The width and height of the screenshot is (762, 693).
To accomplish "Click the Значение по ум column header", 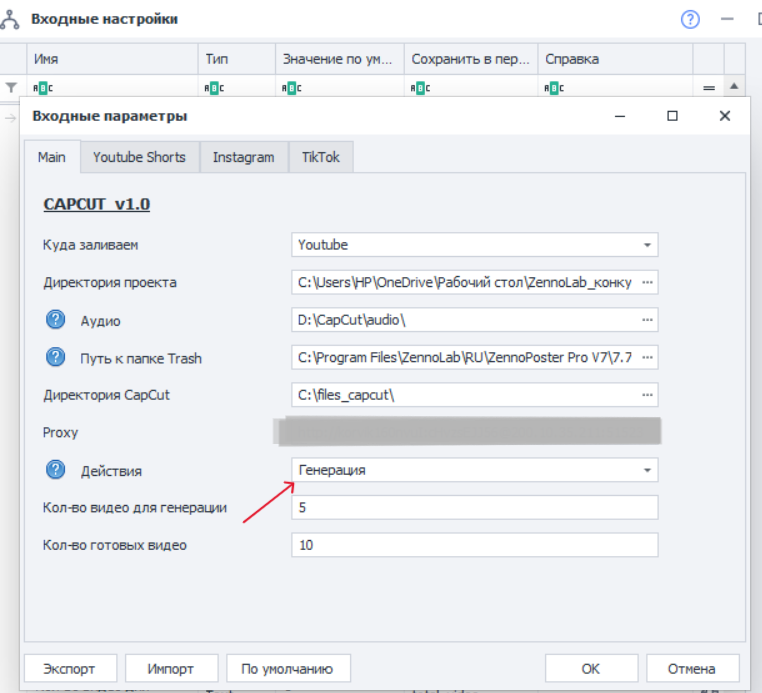I will [x=340, y=59].
